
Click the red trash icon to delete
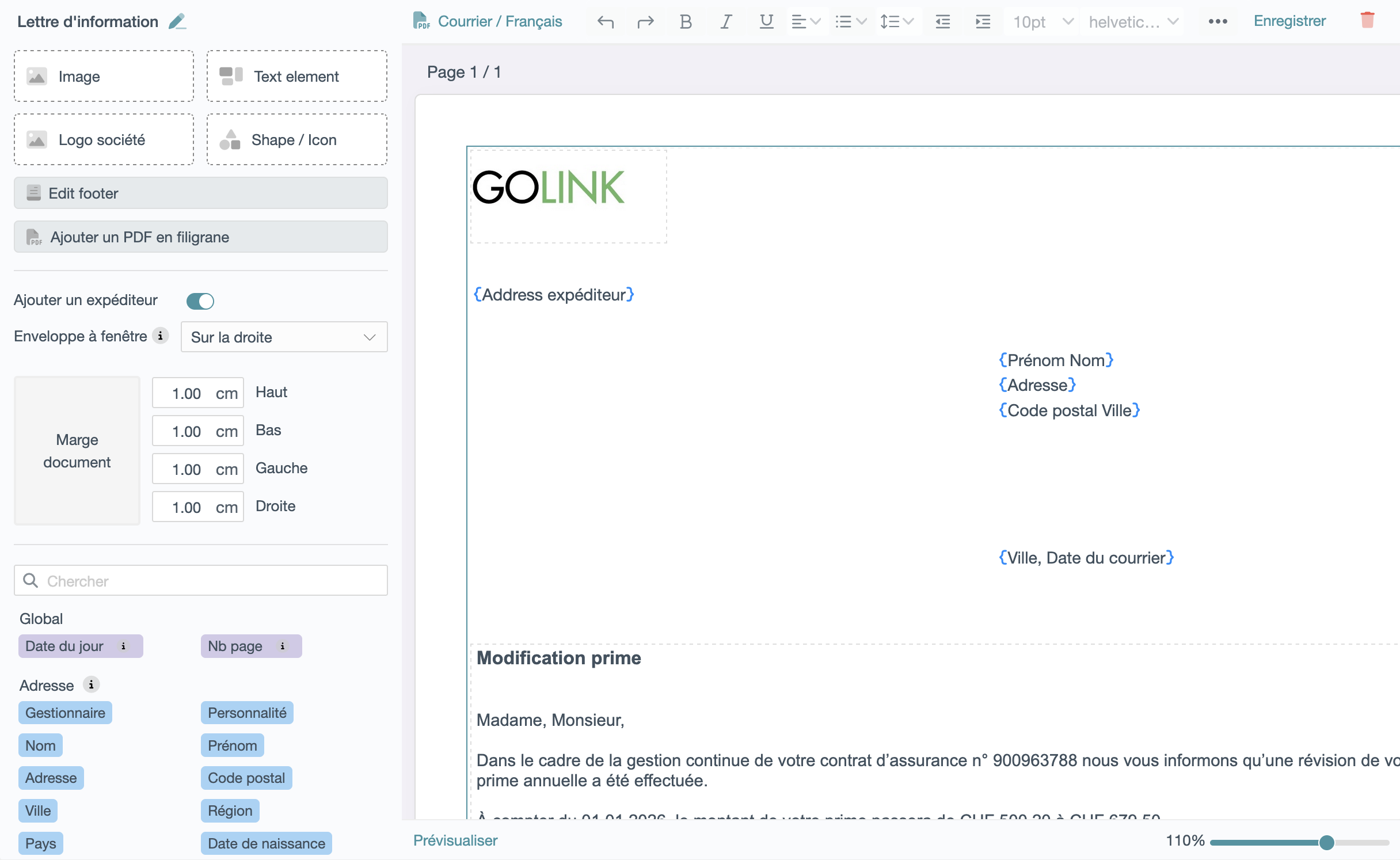(1367, 21)
